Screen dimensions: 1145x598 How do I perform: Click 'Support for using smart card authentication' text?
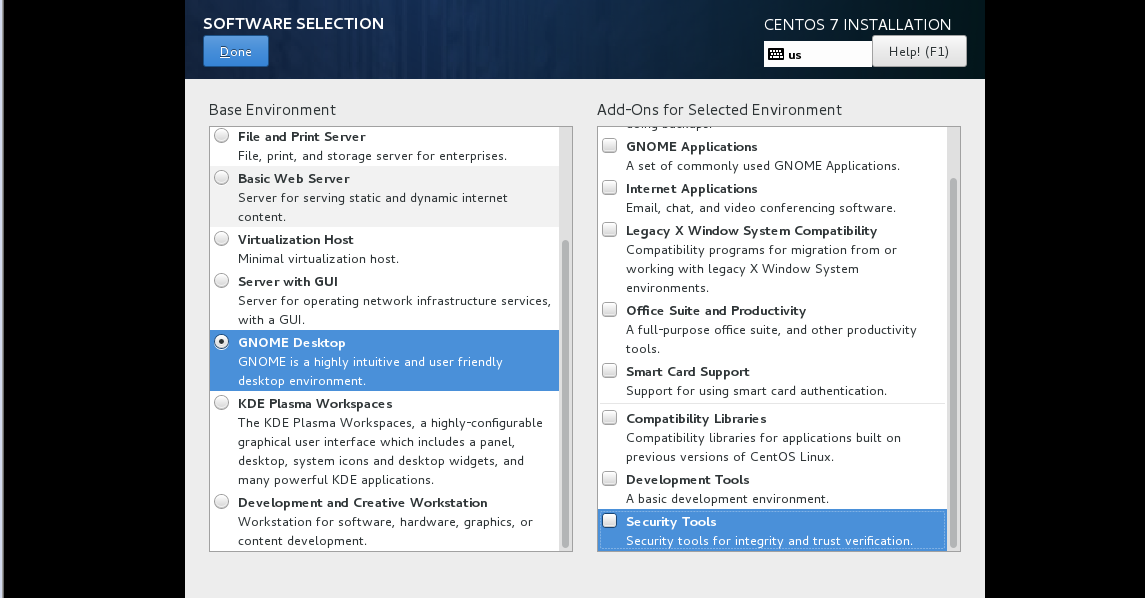pos(756,391)
